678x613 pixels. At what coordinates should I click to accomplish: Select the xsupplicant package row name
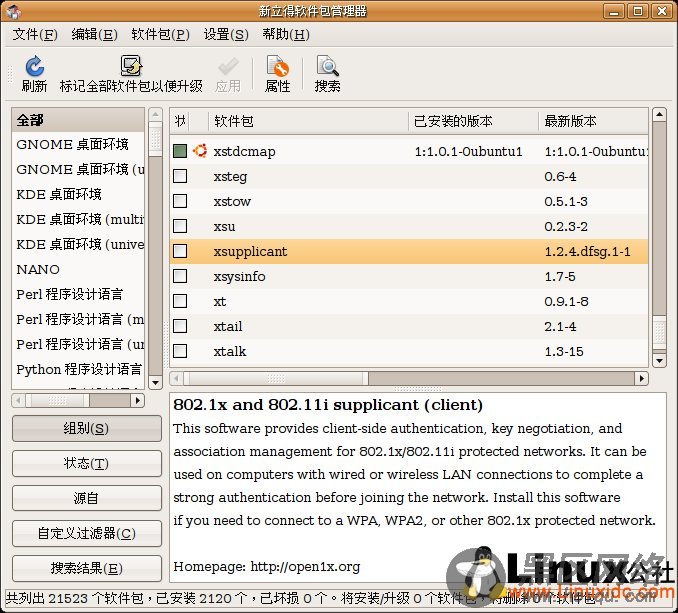pyautogui.click(x=250, y=251)
